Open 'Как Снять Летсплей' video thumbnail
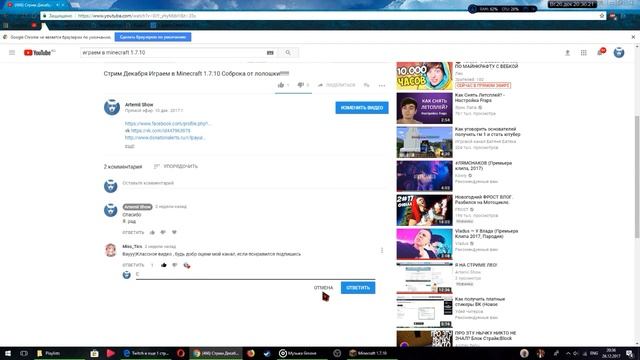This screenshot has width=640, height=360. 424,108
